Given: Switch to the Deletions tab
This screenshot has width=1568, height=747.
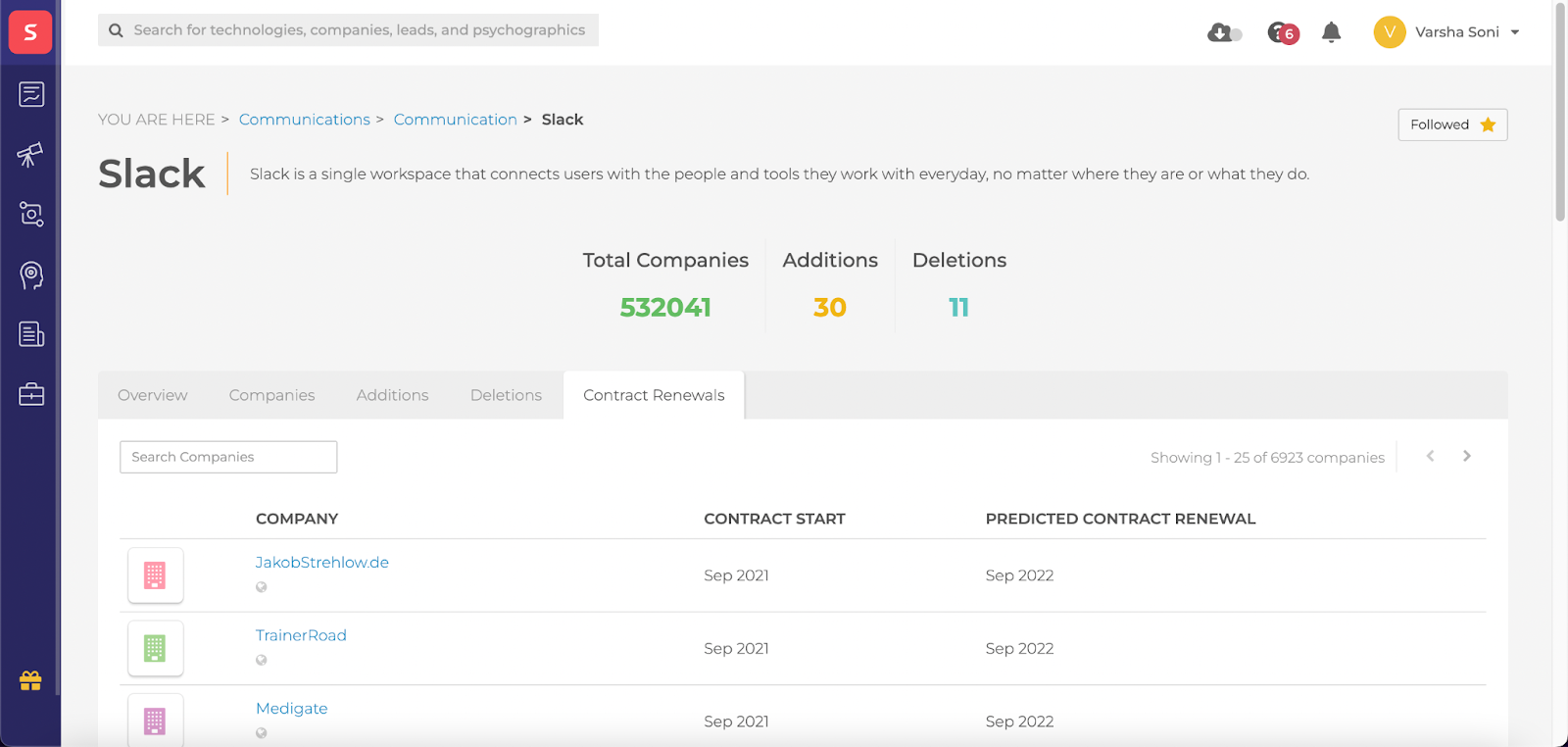Looking at the screenshot, I should 506,395.
